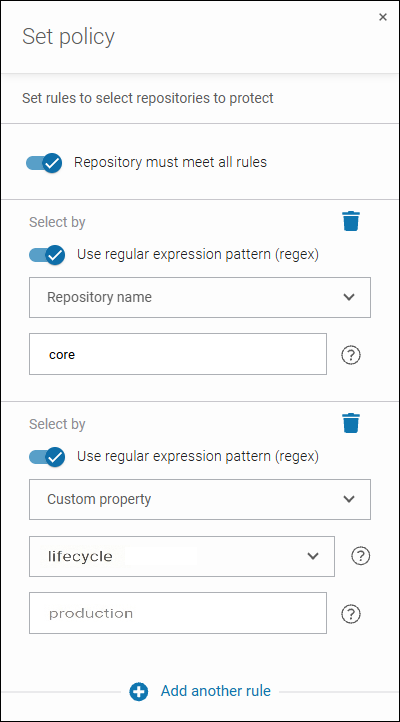Open the Custom property dropdown
The height and width of the screenshot is (722, 400).
tap(200, 499)
